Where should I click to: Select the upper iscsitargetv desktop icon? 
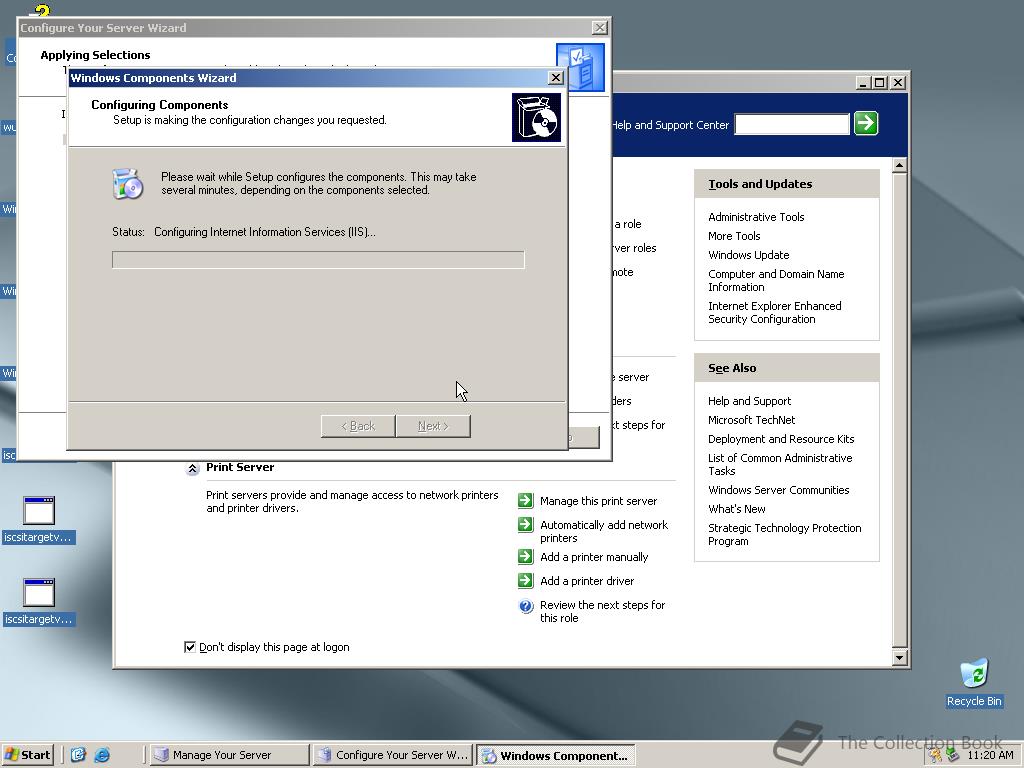point(38,520)
